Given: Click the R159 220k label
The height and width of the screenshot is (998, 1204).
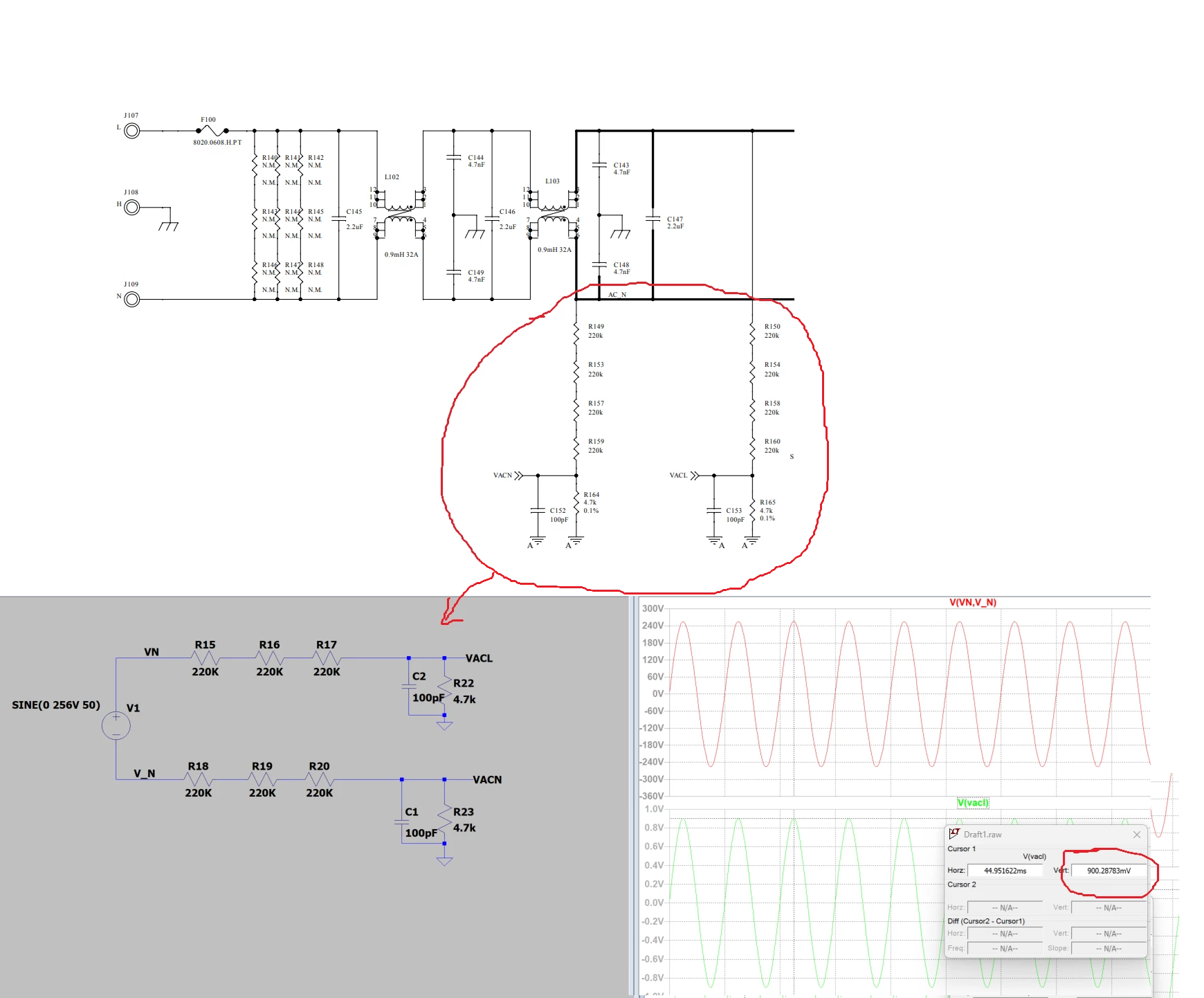Looking at the screenshot, I should click(596, 446).
